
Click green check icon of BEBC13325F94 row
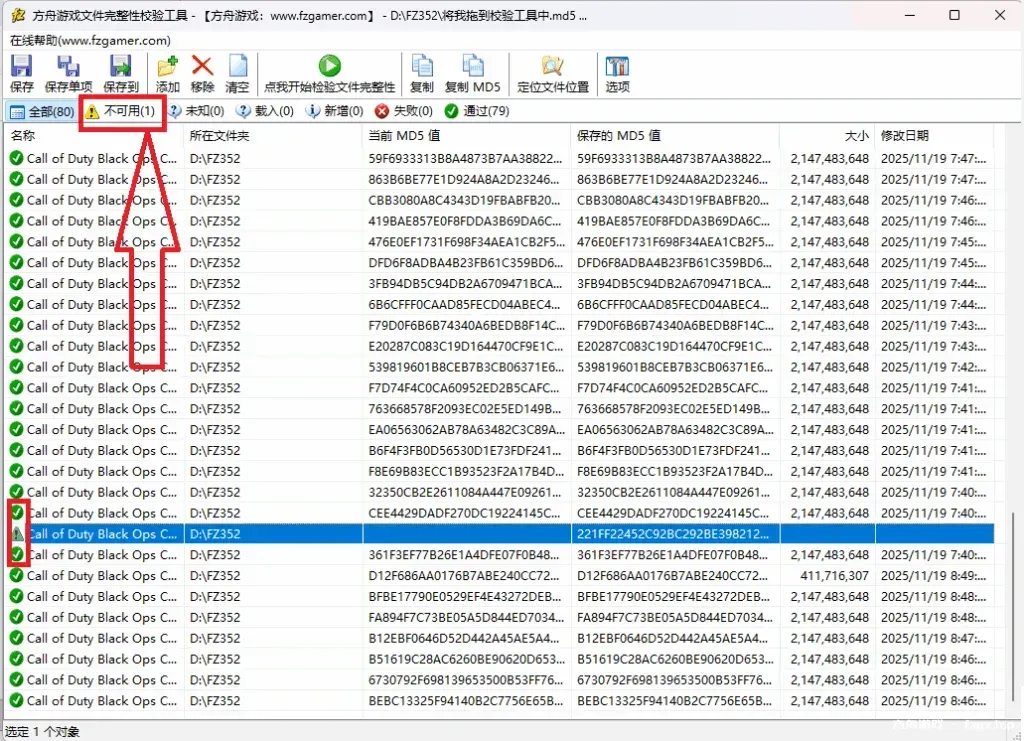16,701
